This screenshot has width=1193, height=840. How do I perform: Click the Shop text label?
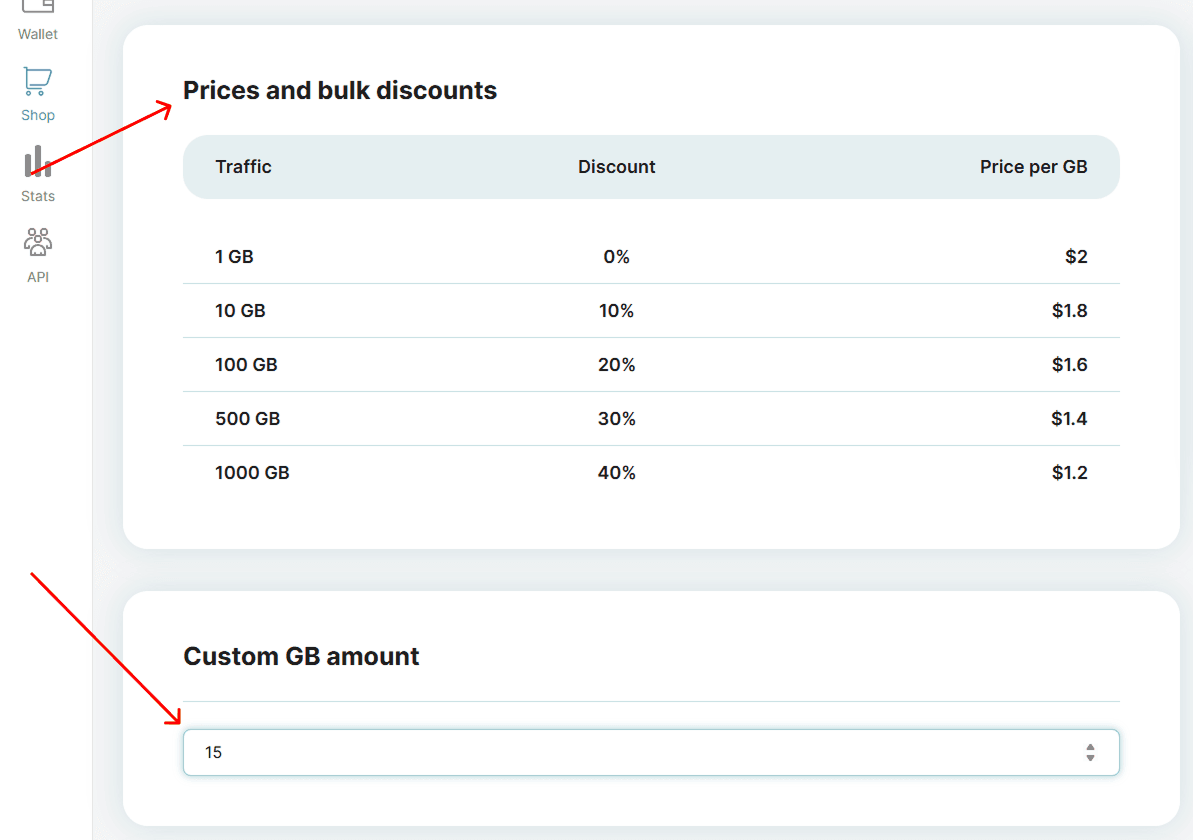[38, 115]
